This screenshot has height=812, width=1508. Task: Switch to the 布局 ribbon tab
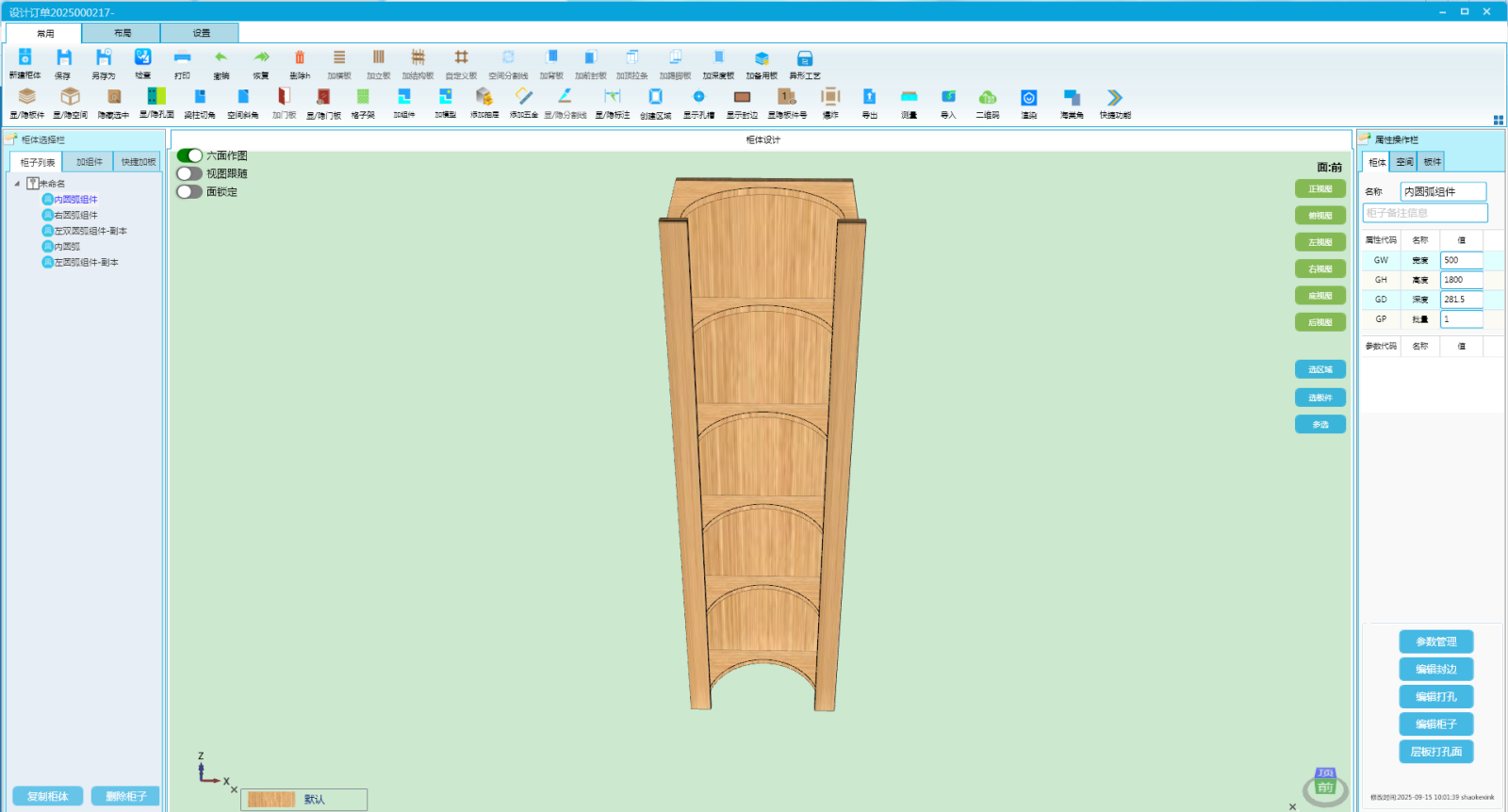click(123, 33)
